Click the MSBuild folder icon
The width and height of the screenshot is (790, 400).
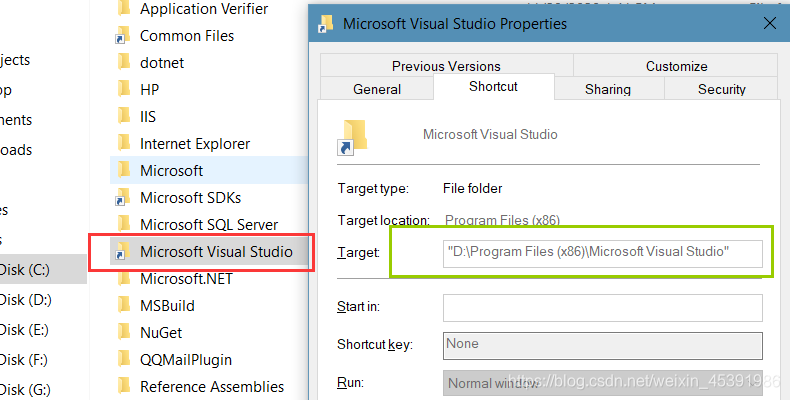click(x=123, y=305)
